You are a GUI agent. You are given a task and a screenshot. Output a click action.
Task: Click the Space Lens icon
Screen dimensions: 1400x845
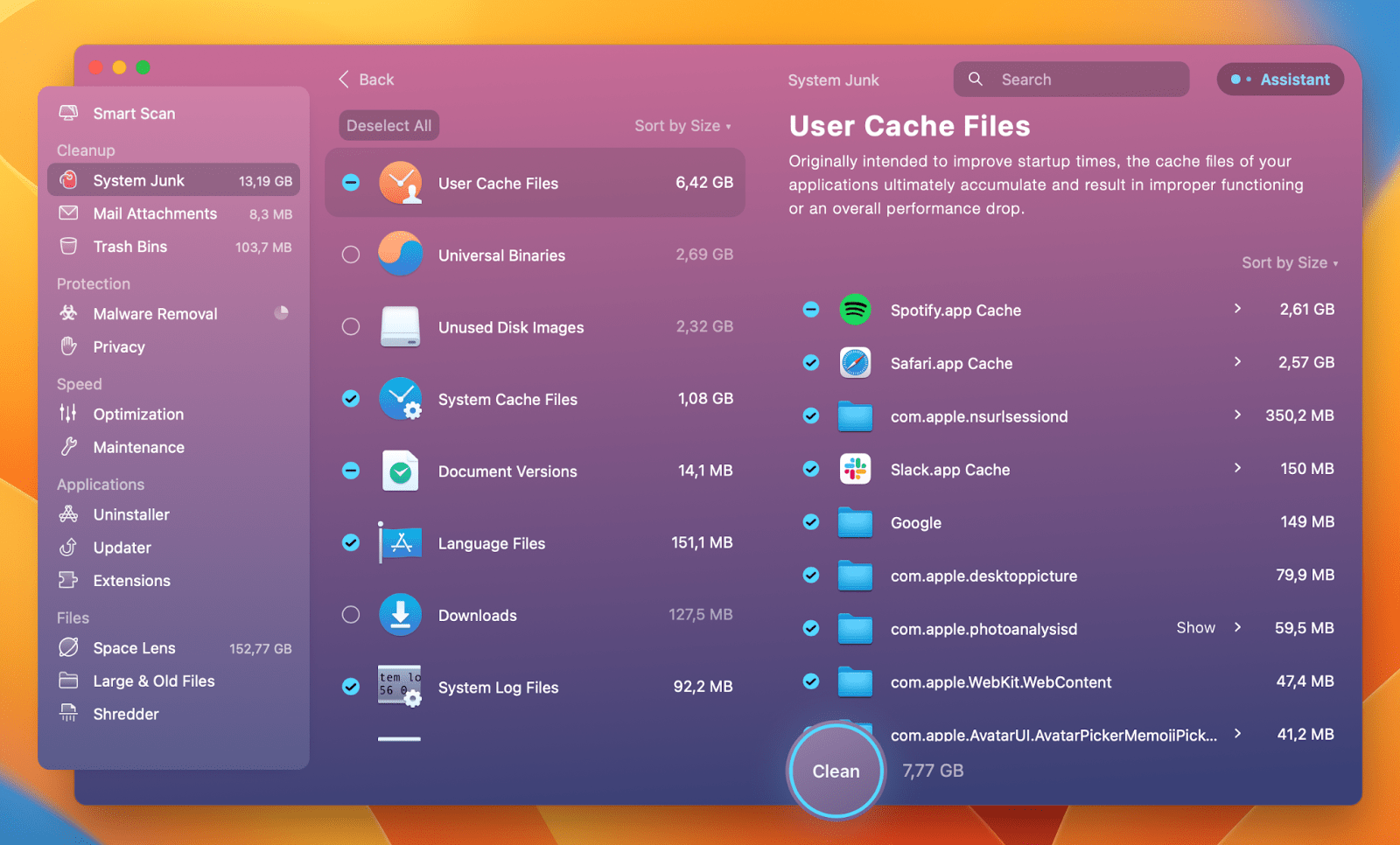pyautogui.click(x=68, y=647)
